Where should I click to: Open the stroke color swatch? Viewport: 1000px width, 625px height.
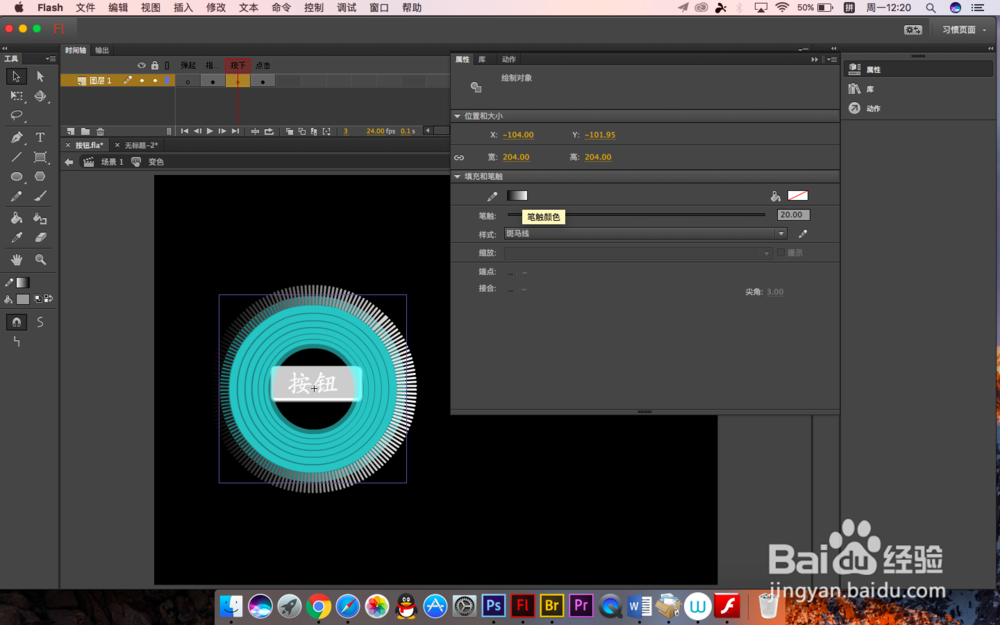517,196
